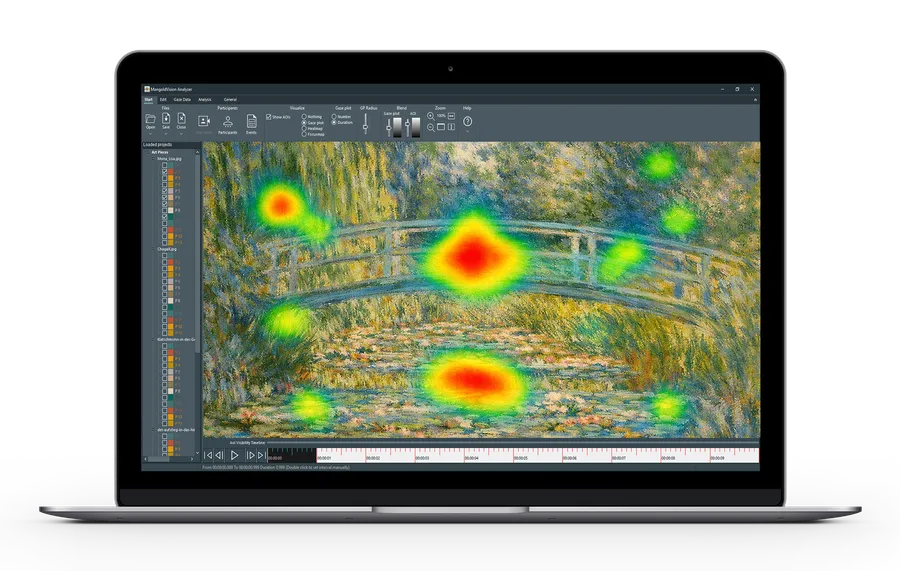The height and width of the screenshot is (571, 900).
Task: Jump to the timeline end
Action: 262,455
